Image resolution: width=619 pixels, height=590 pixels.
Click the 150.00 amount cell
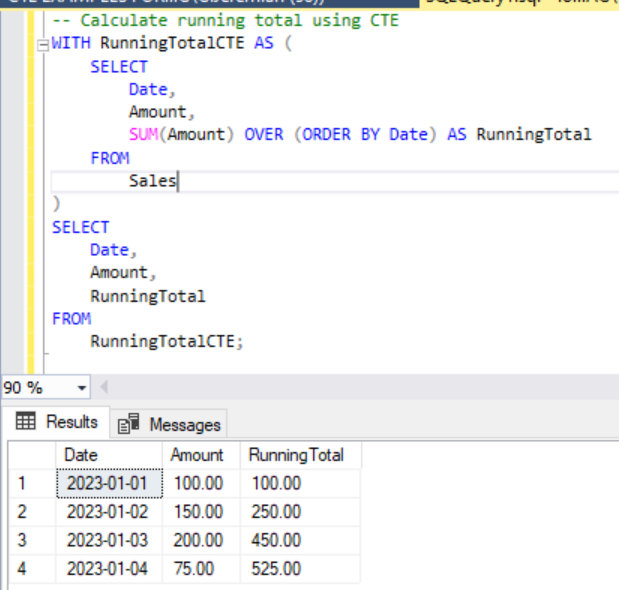click(x=200, y=512)
